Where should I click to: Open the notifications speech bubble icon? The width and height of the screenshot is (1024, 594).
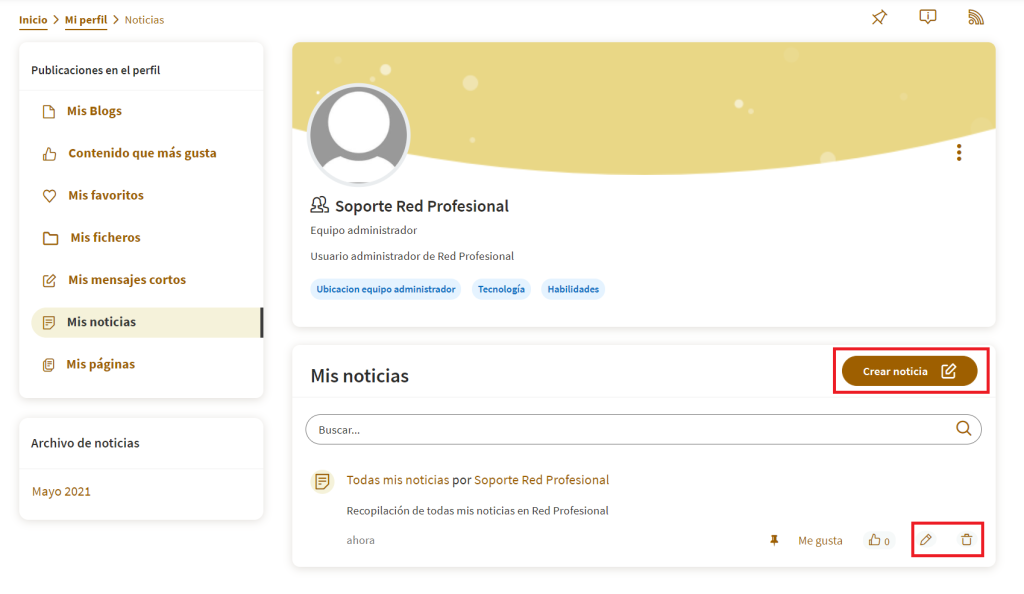tap(927, 17)
